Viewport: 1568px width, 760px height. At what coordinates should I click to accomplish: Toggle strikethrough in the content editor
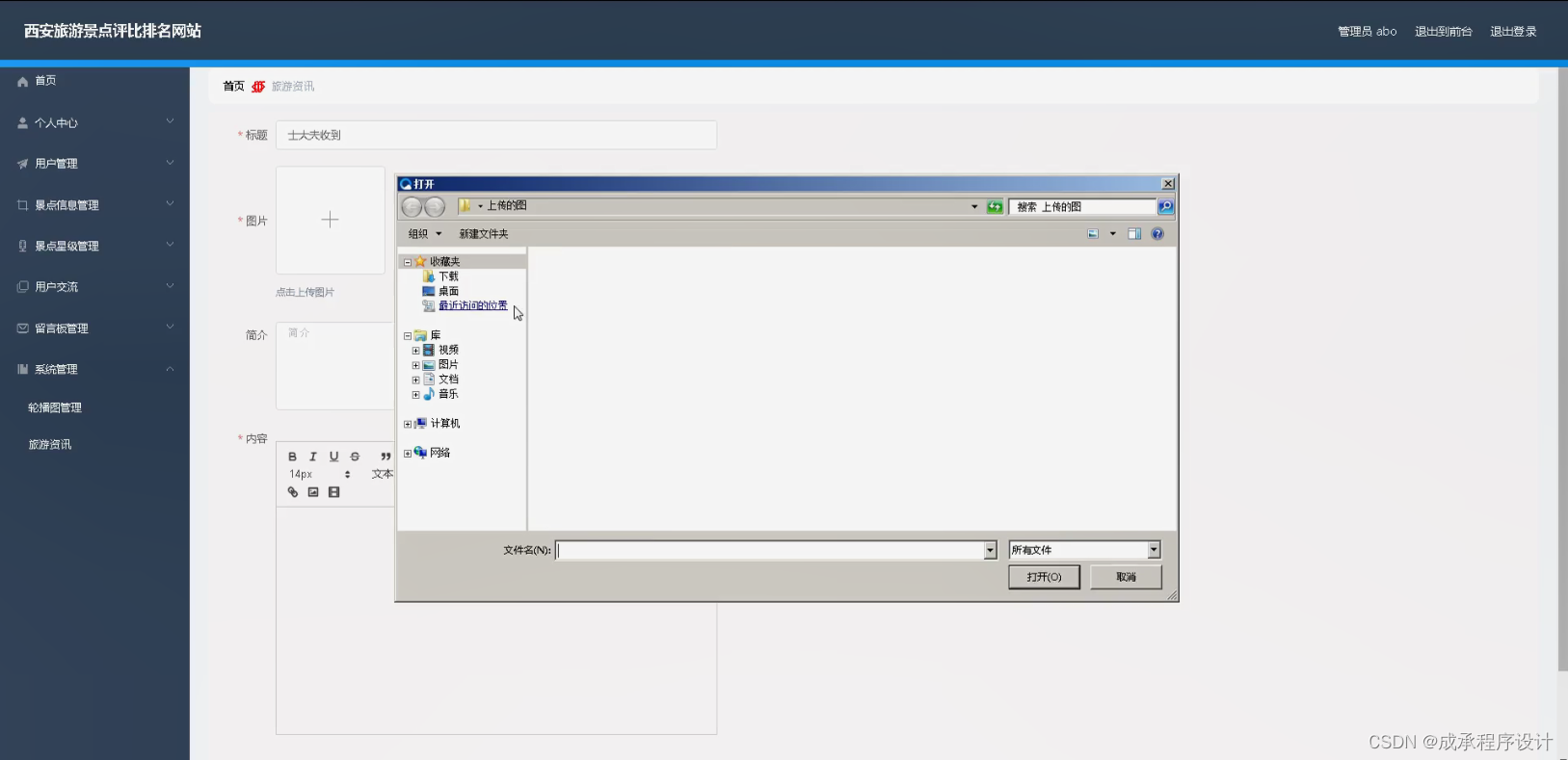click(355, 457)
